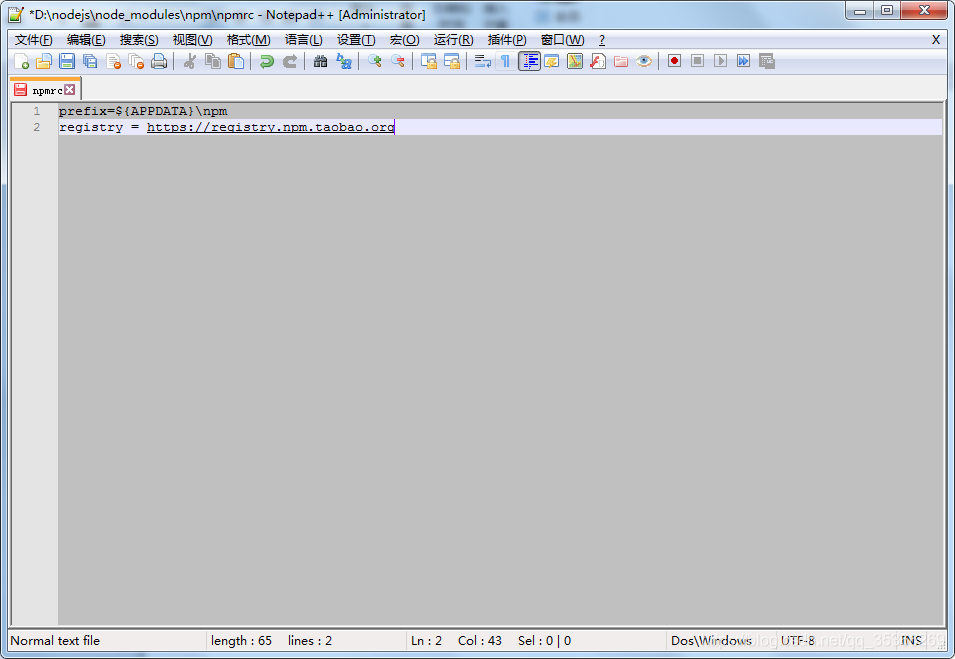955x659 pixels.
Task: Click the Ln : 2 status entry
Action: [x=426, y=641]
